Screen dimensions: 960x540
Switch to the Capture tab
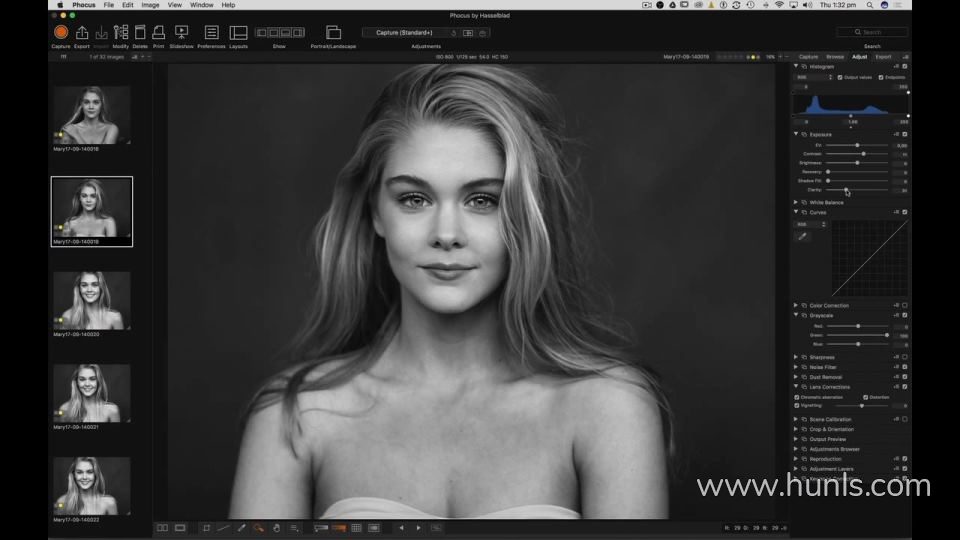click(x=808, y=57)
